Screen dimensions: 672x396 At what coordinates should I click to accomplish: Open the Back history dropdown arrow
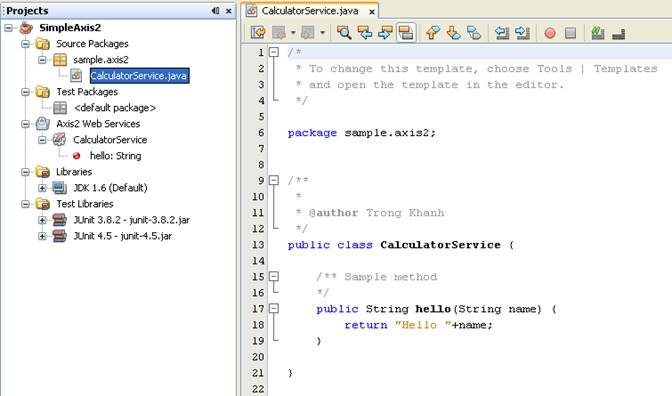(293, 33)
